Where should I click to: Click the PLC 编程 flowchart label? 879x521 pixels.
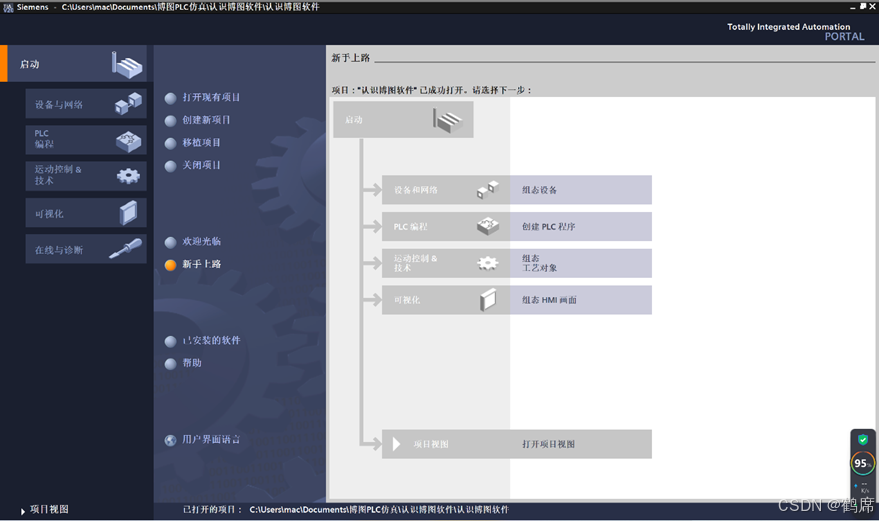[x=410, y=227]
